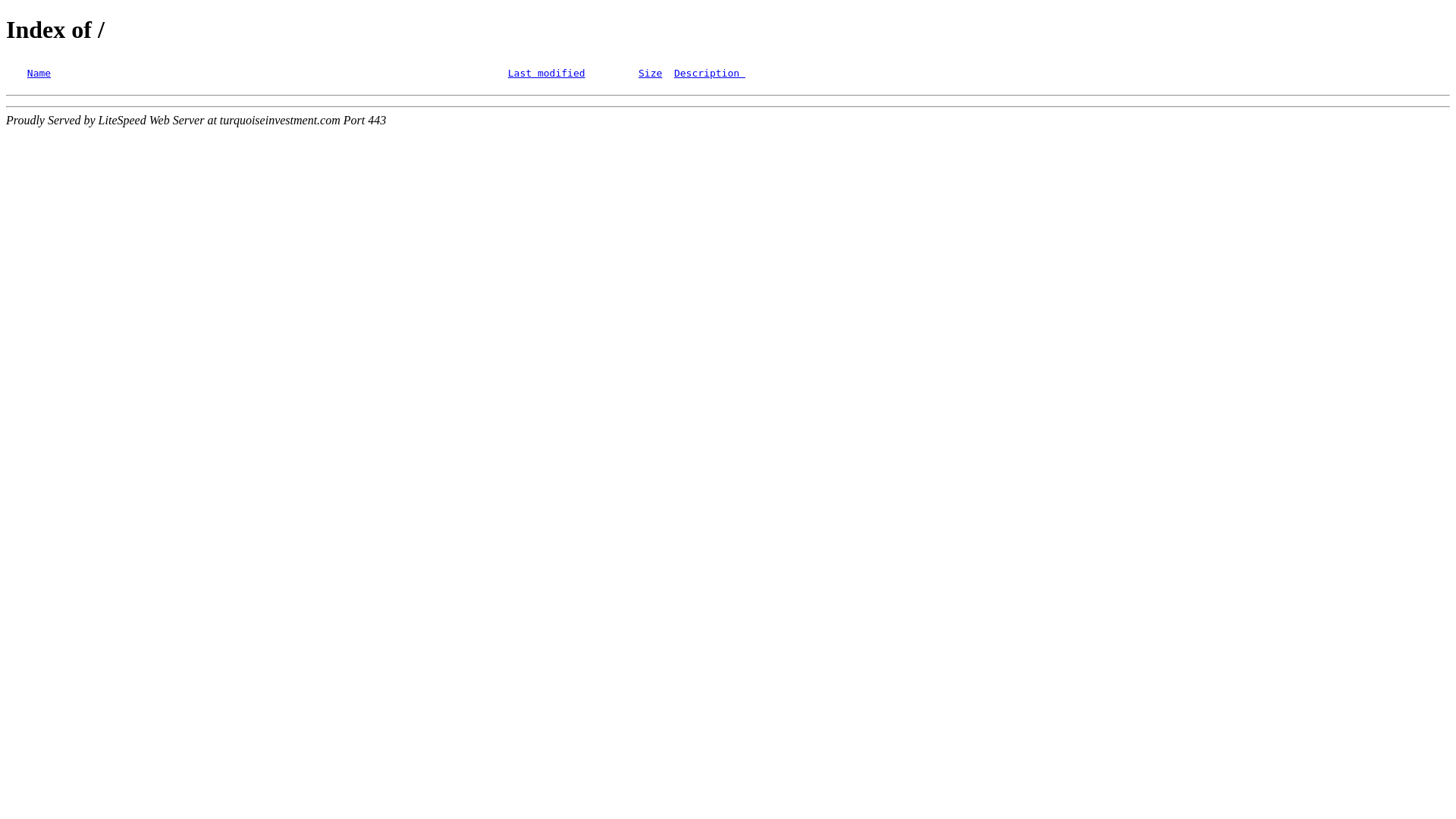Click the word 'modified' in the header link
This screenshot has width=1456, height=819.
coord(561,74)
